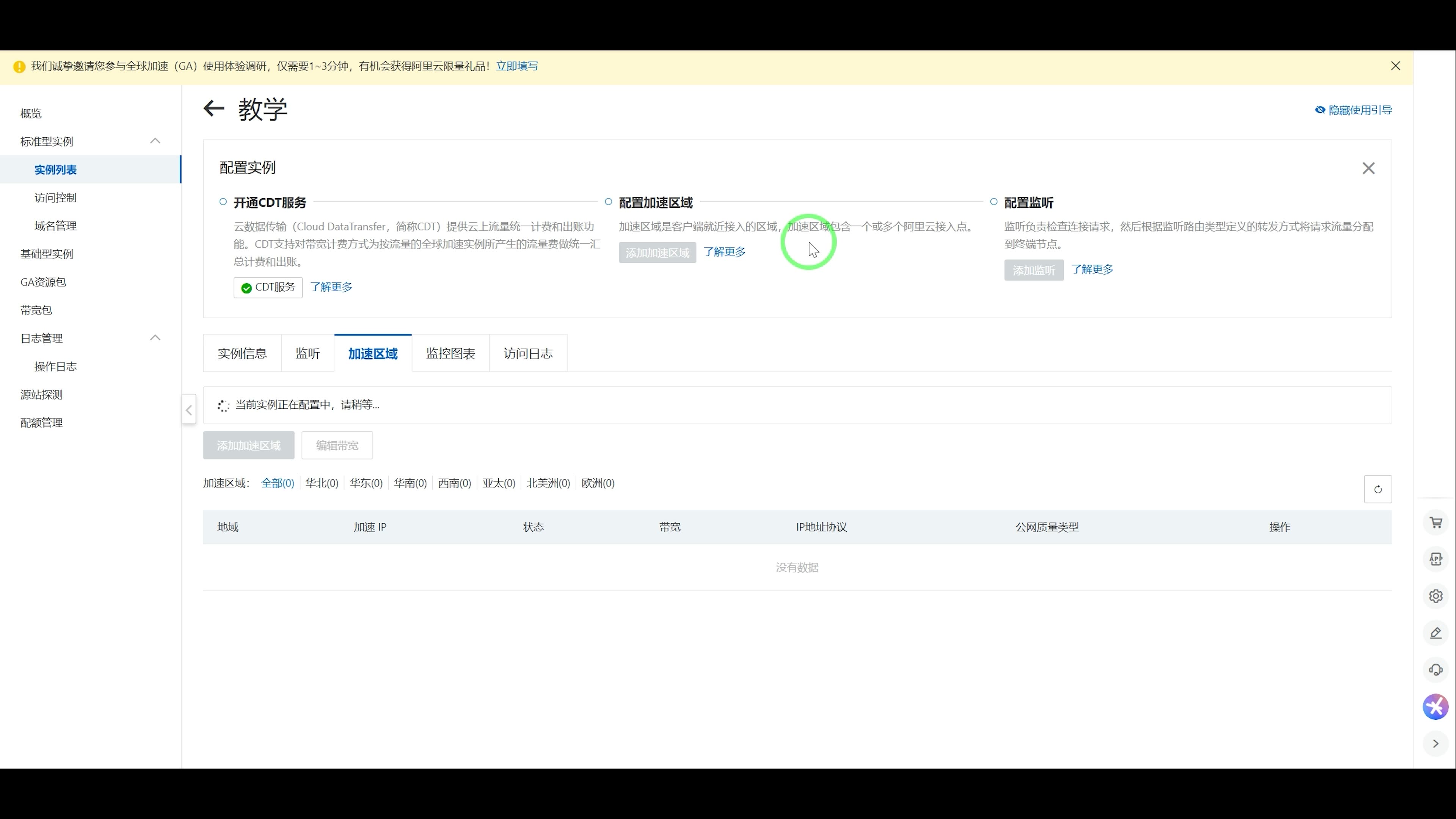1456x819 pixels.
Task: Click the refresh icon above the table
Action: click(x=1378, y=490)
